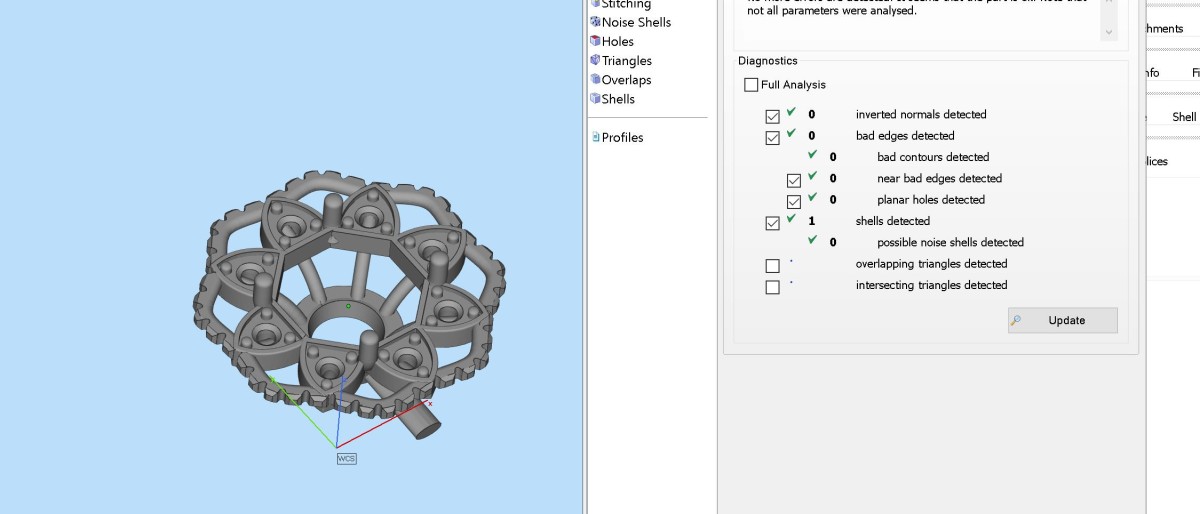The image size is (1200, 514).
Task: Enable the Full Analysis checkbox
Action: [x=751, y=85]
